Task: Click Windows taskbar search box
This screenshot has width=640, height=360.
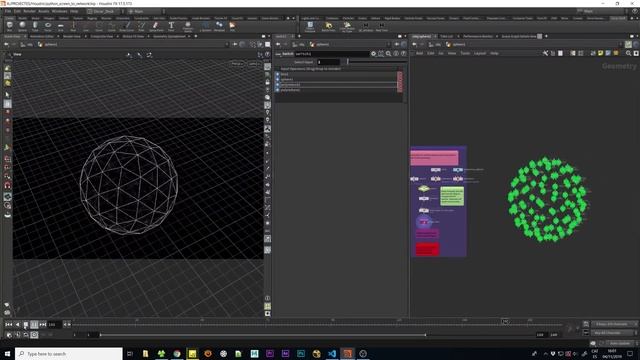Action: [69, 353]
